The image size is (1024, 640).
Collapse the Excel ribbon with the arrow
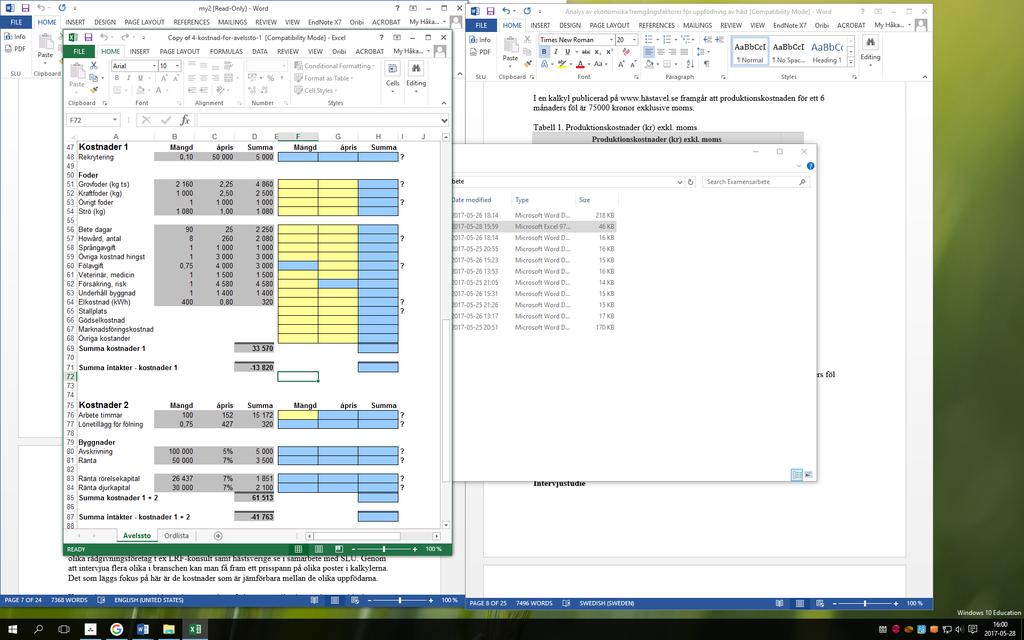pyautogui.click(x=443, y=103)
